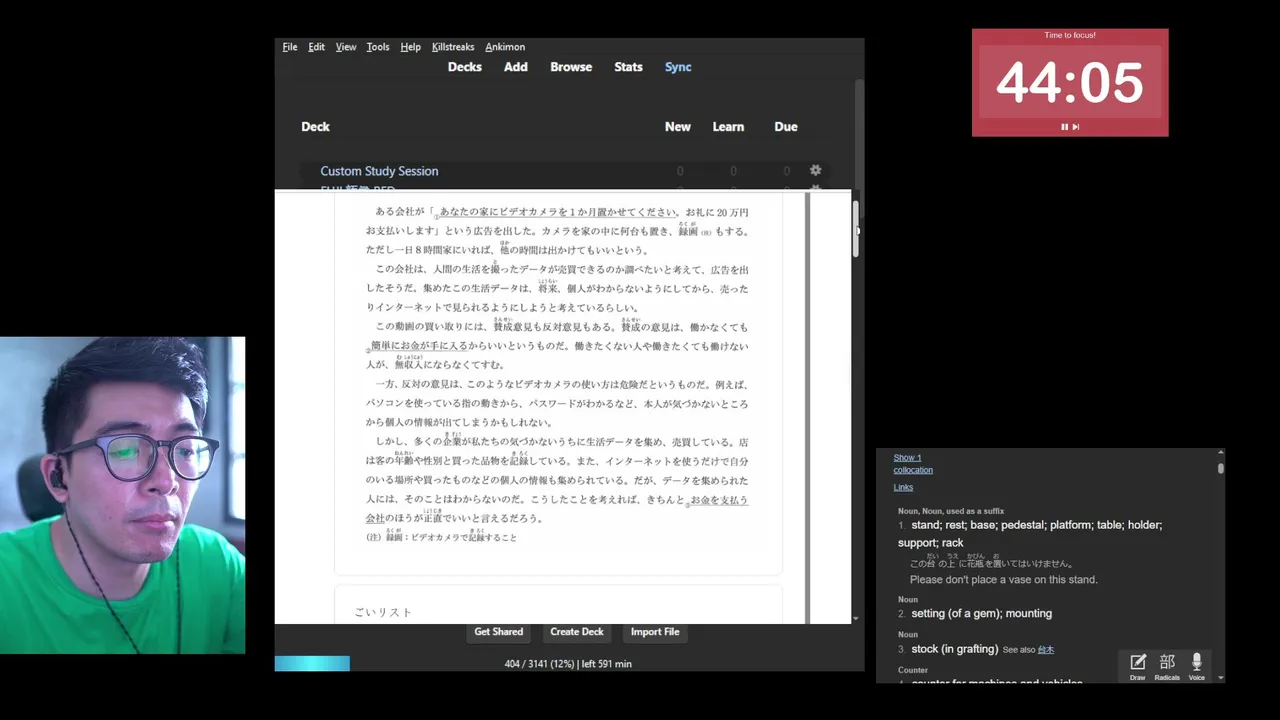Open the Edit menu in Anki

point(316,47)
